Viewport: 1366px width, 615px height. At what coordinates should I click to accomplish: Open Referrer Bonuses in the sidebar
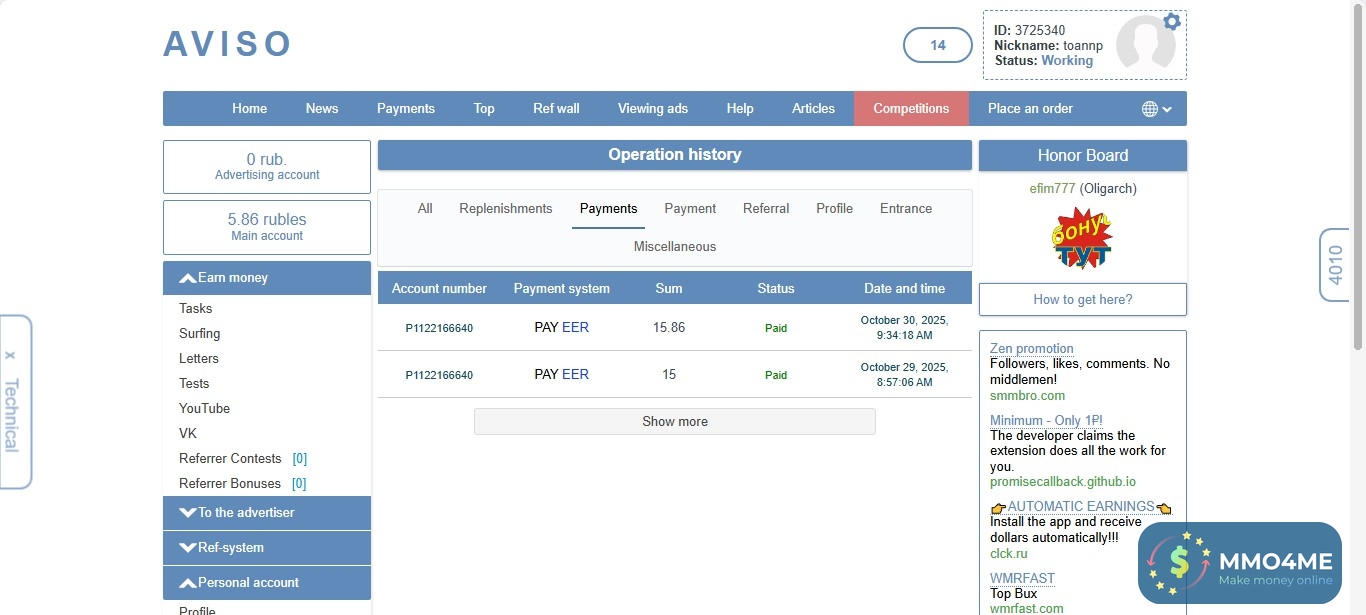pos(230,484)
